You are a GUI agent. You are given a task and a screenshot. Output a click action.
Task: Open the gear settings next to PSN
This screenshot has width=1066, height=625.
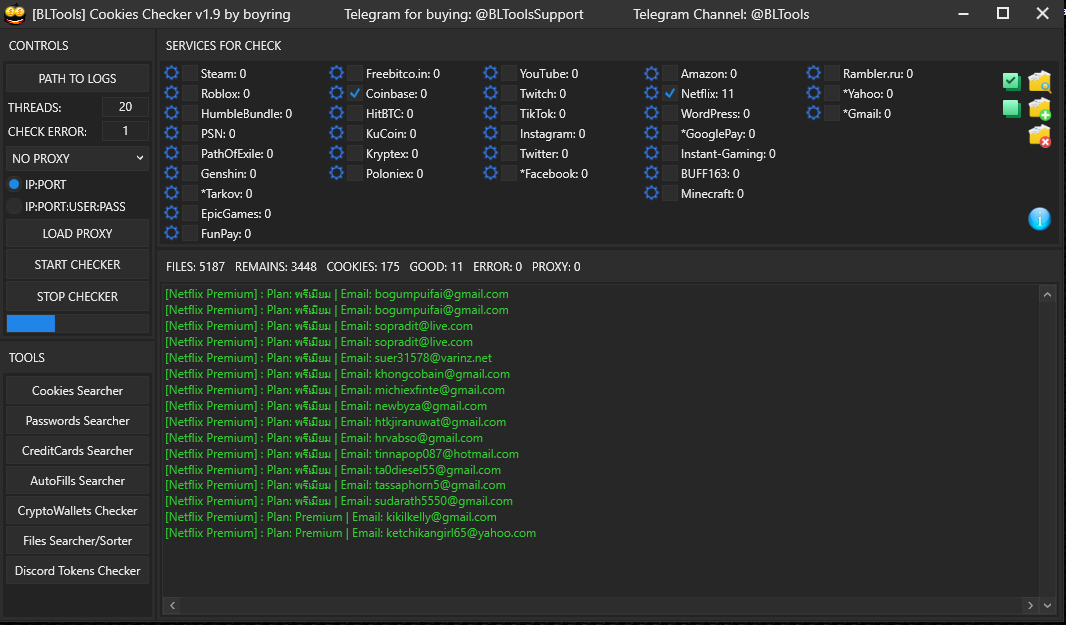coord(171,133)
